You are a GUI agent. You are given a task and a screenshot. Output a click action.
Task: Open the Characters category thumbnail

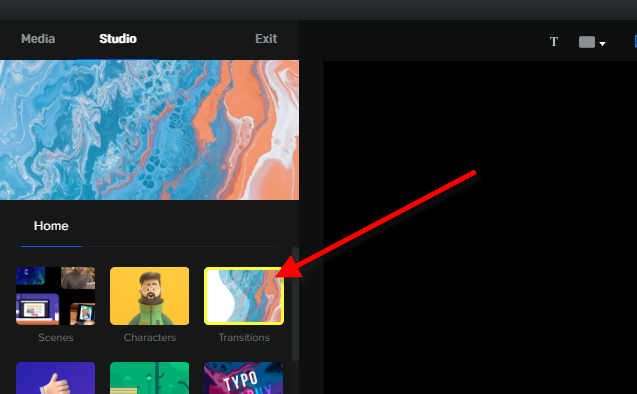click(x=150, y=296)
